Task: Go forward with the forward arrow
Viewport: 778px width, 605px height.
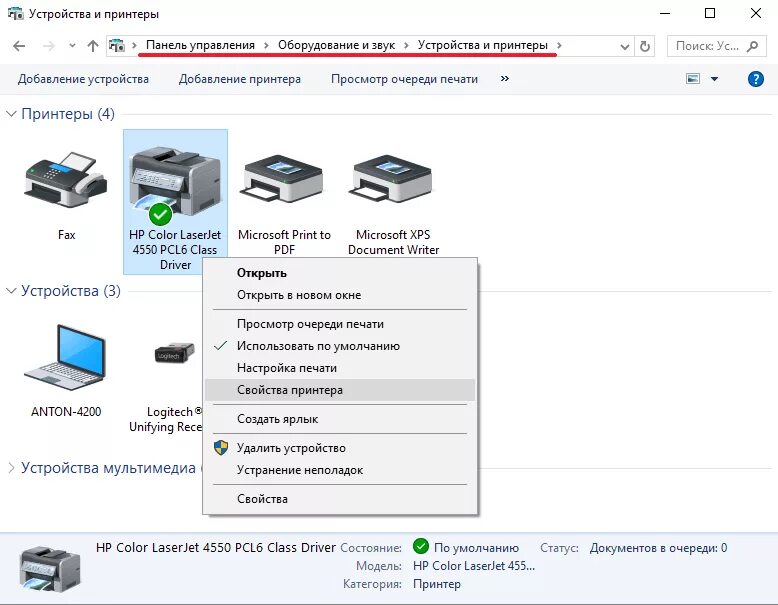Action: (x=49, y=46)
